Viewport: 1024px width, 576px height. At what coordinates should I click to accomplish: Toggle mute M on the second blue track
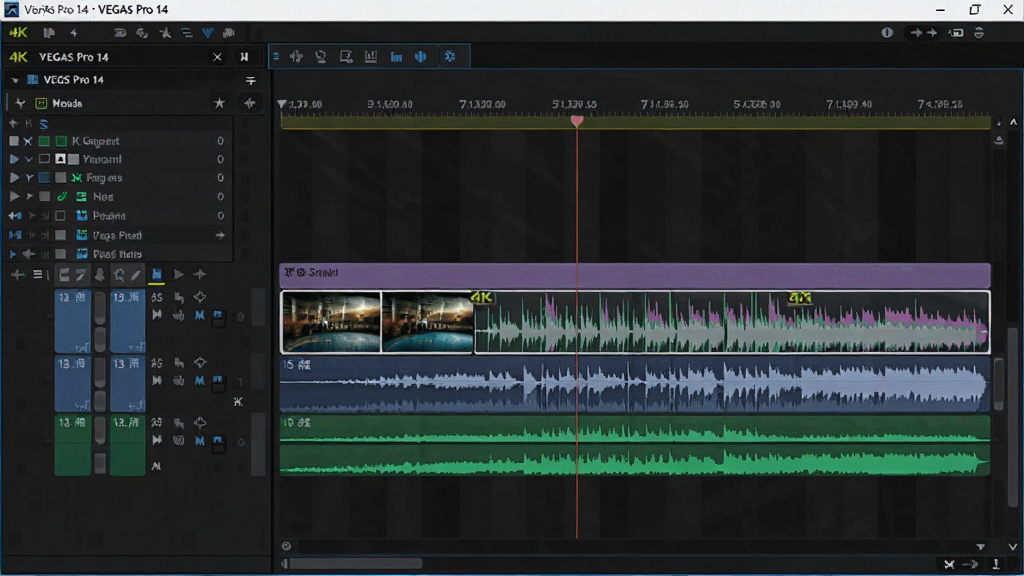click(x=200, y=381)
